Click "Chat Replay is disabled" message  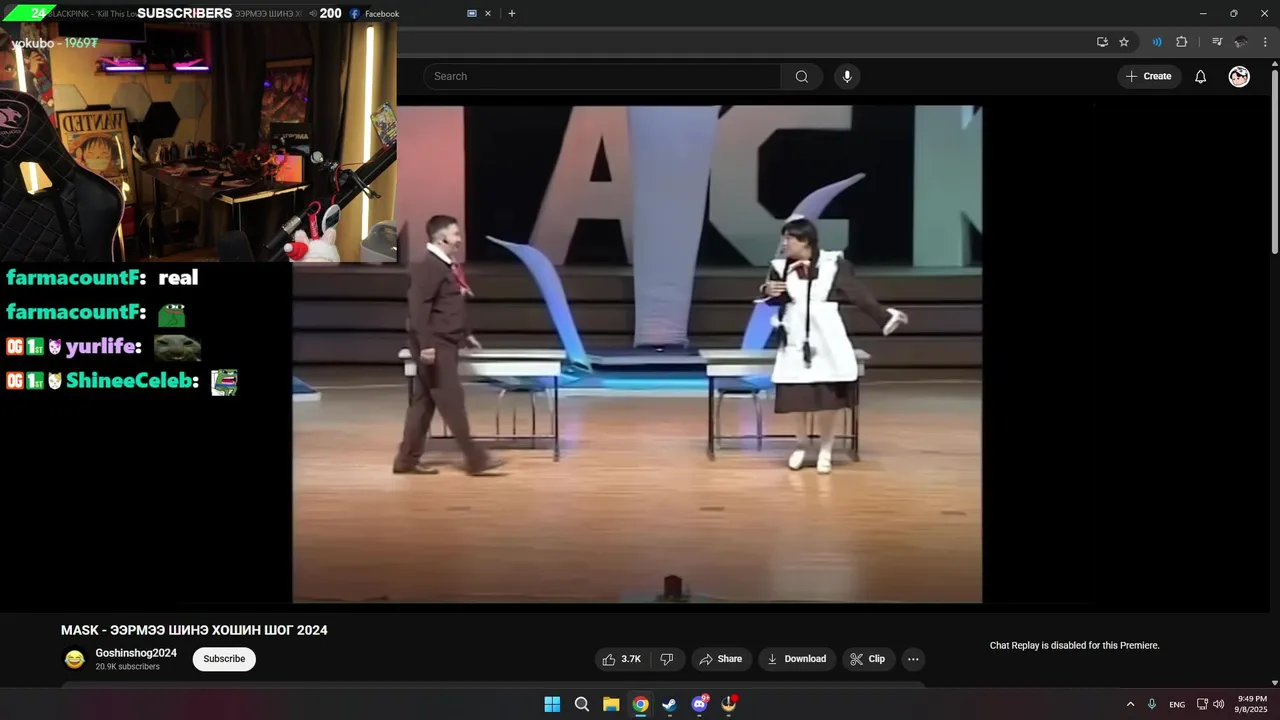(x=1075, y=646)
